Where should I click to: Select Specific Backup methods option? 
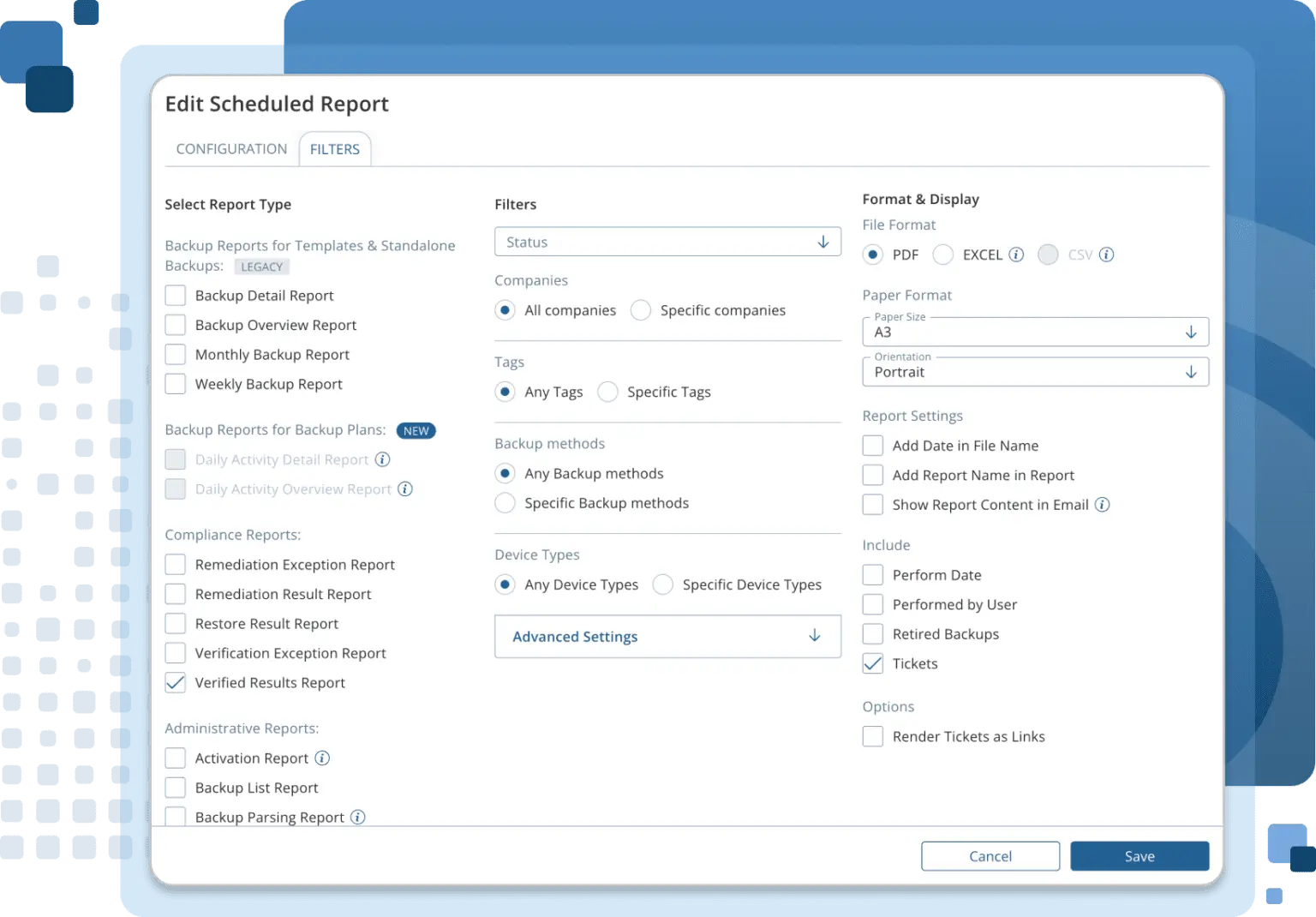coord(505,503)
